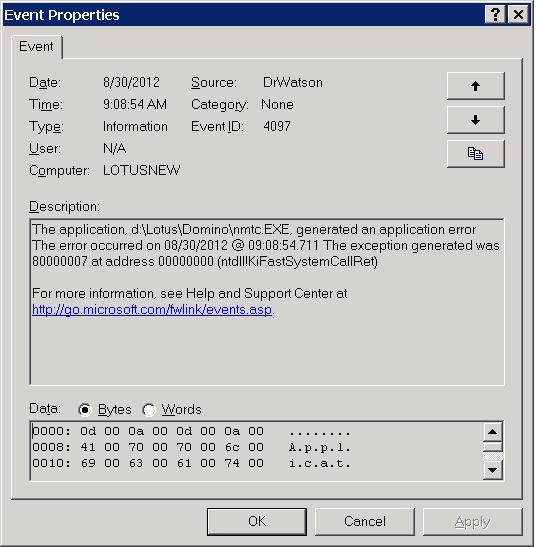Click the date value 8/30/2012
Screen dimensions: 536x547
tap(131, 83)
